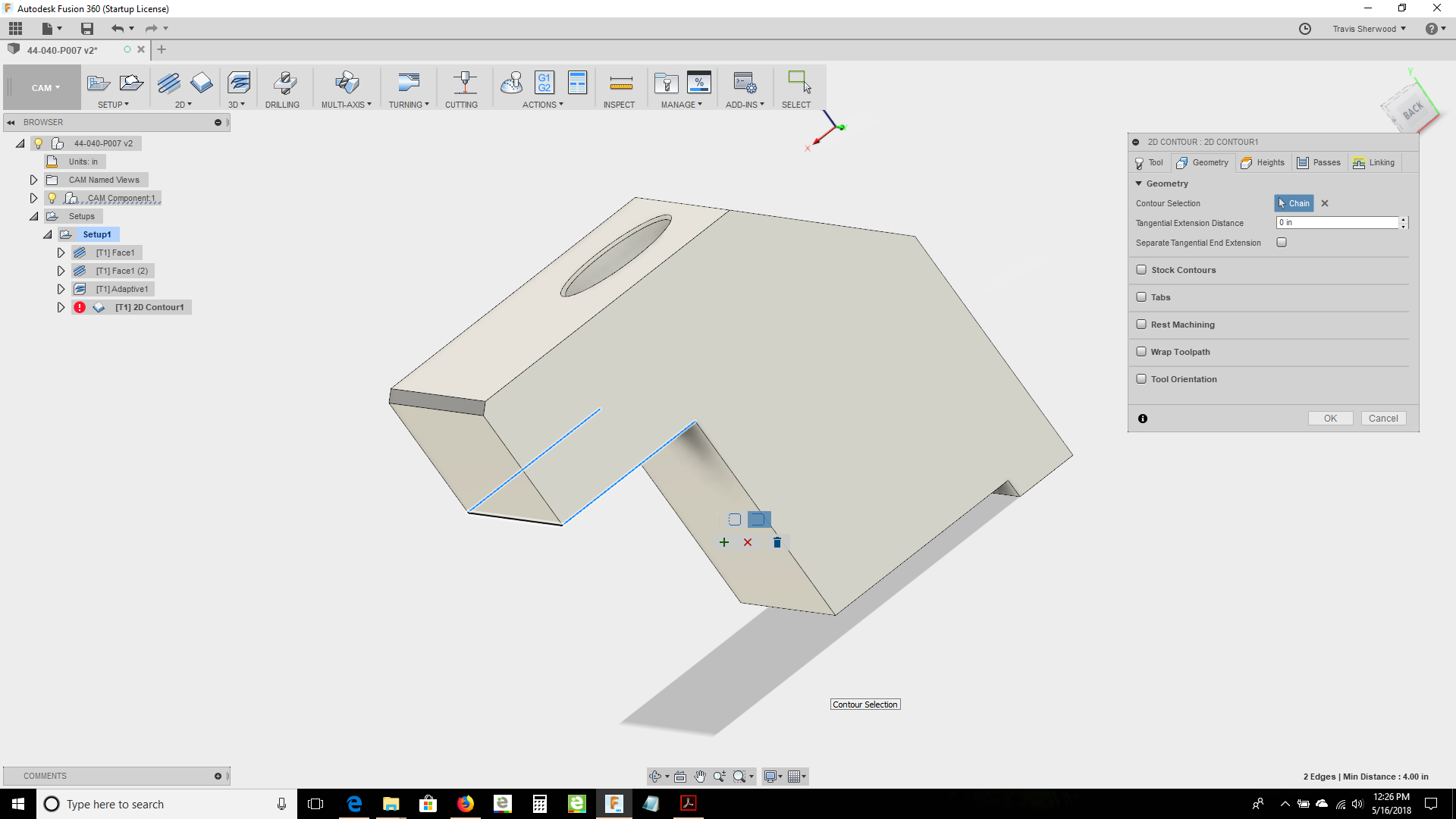Click the Orbit icon at bottom center
The width and height of the screenshot is (1456, 819).
click(656, 776)
